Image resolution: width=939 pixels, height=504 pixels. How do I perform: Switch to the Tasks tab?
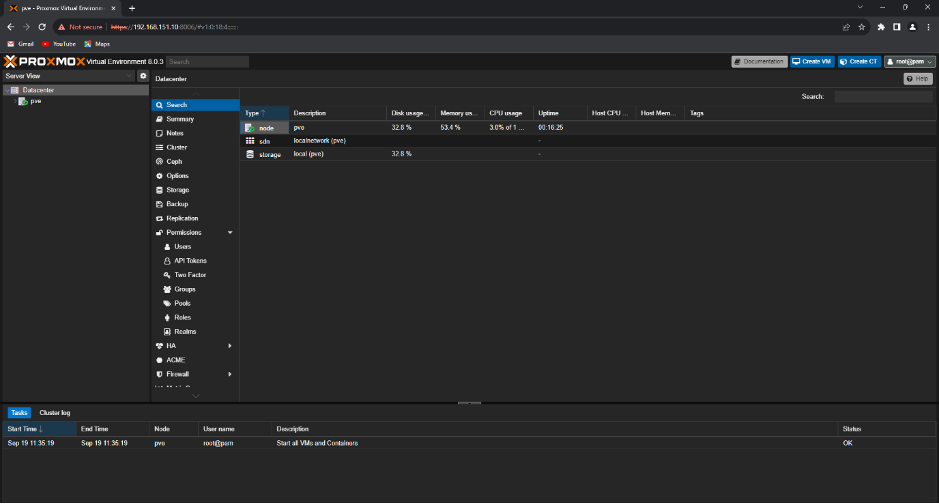tap(19, 412)
